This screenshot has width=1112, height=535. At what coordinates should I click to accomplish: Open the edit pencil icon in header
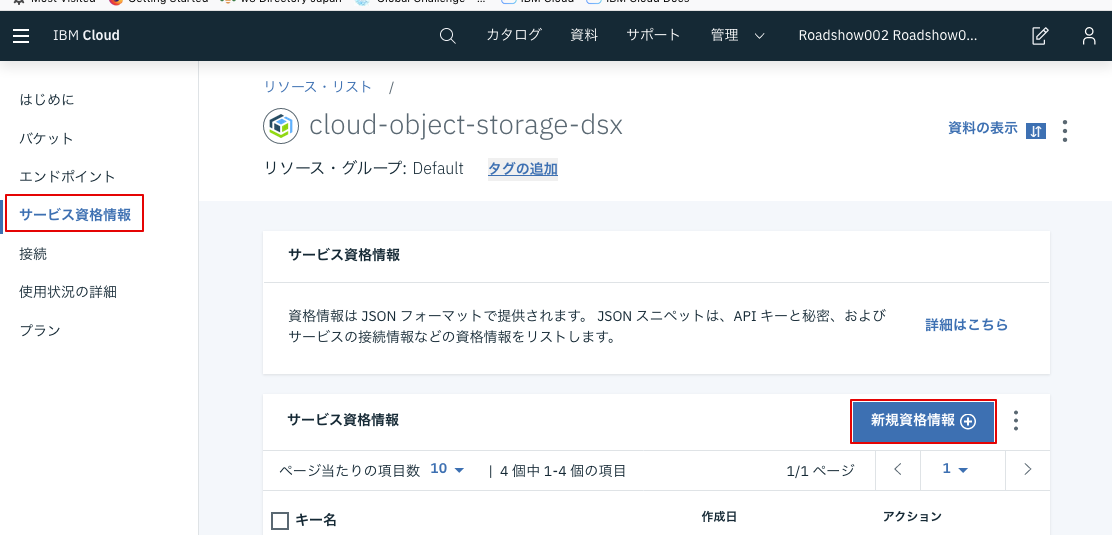(x=1040, y=35)
